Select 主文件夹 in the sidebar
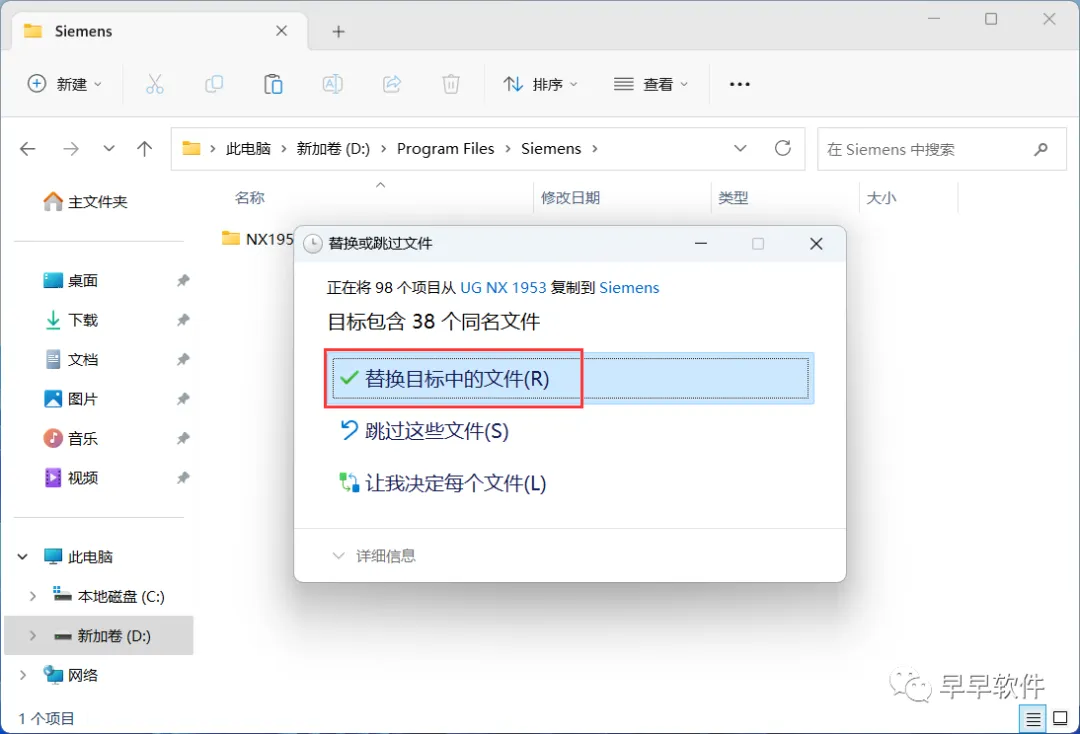1080x734 pixels. coord(85,202)
